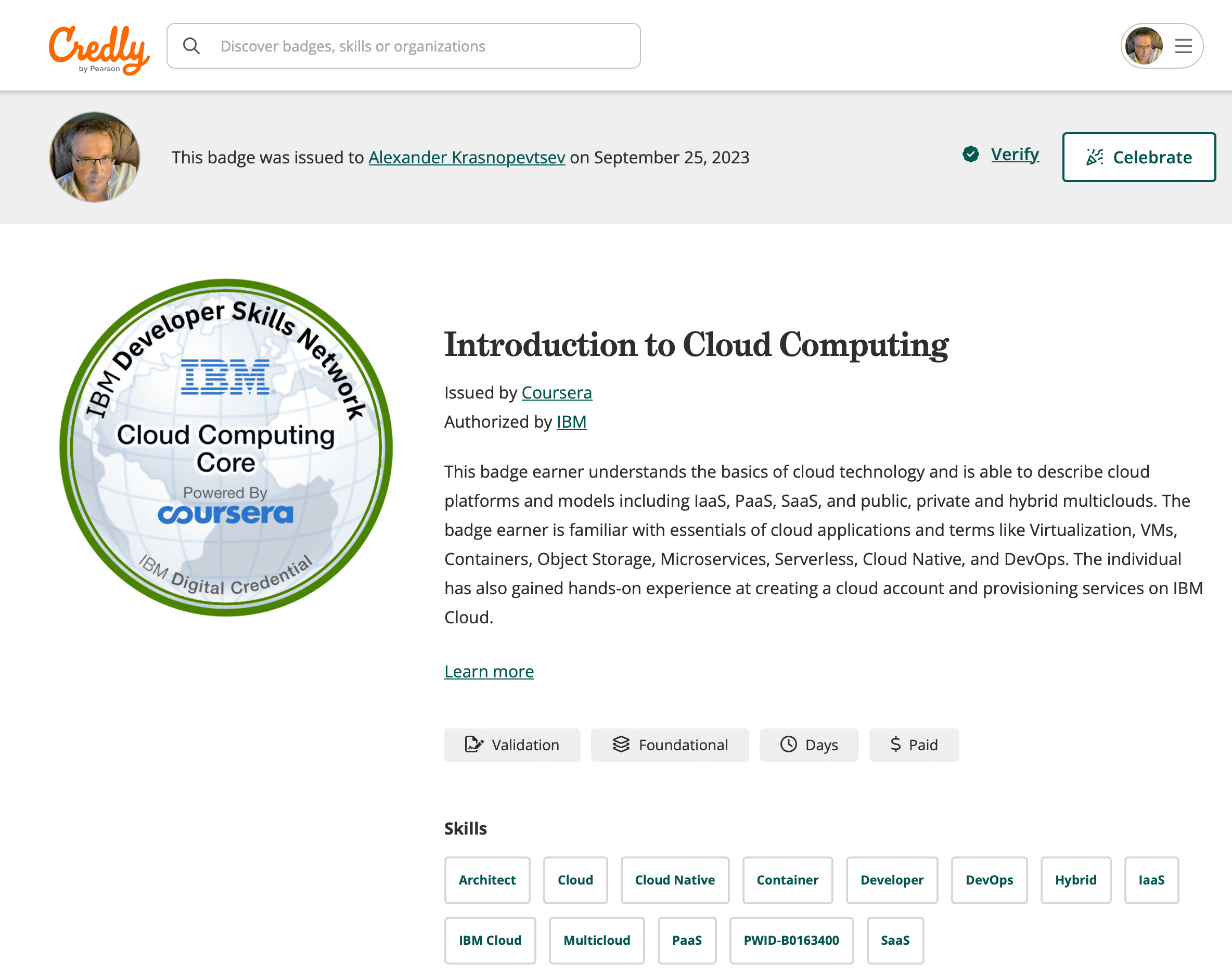Select the Developer skill tag
Screen dimensions: 1232x974
892,880
